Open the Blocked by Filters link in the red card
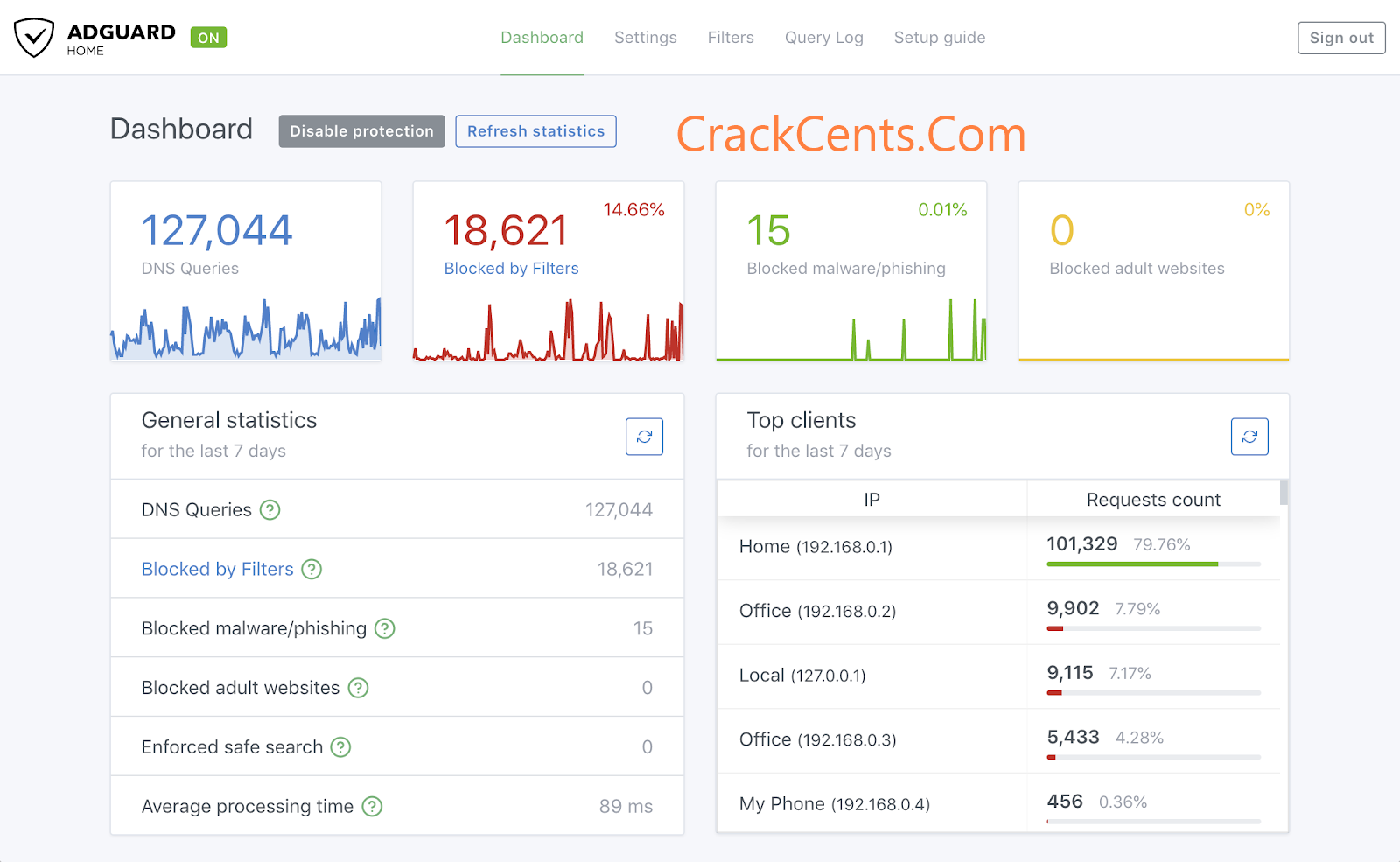Screen dimensions: 1400x862 511,269
